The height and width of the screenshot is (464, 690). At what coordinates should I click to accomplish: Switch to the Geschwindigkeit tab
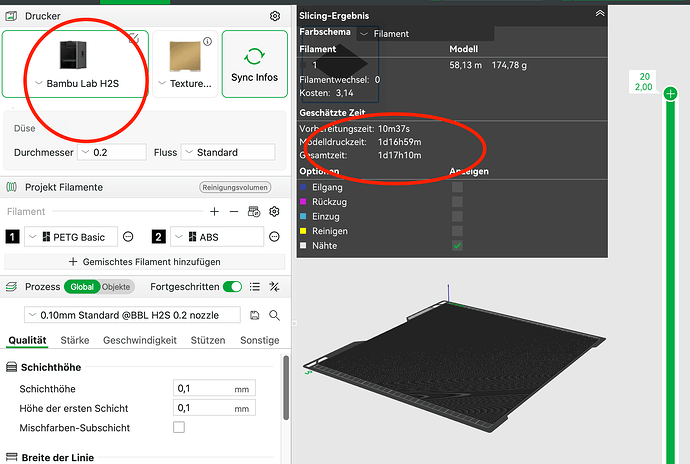(140, 340)
